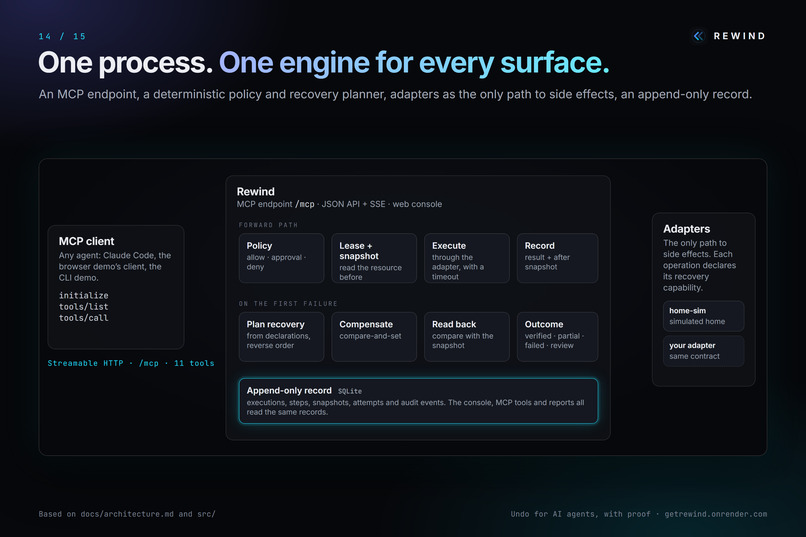Click the headline 'One process. One engine for every surface.'
The width and height of the screenshot is (806, 537).
[x=324, y=63]
